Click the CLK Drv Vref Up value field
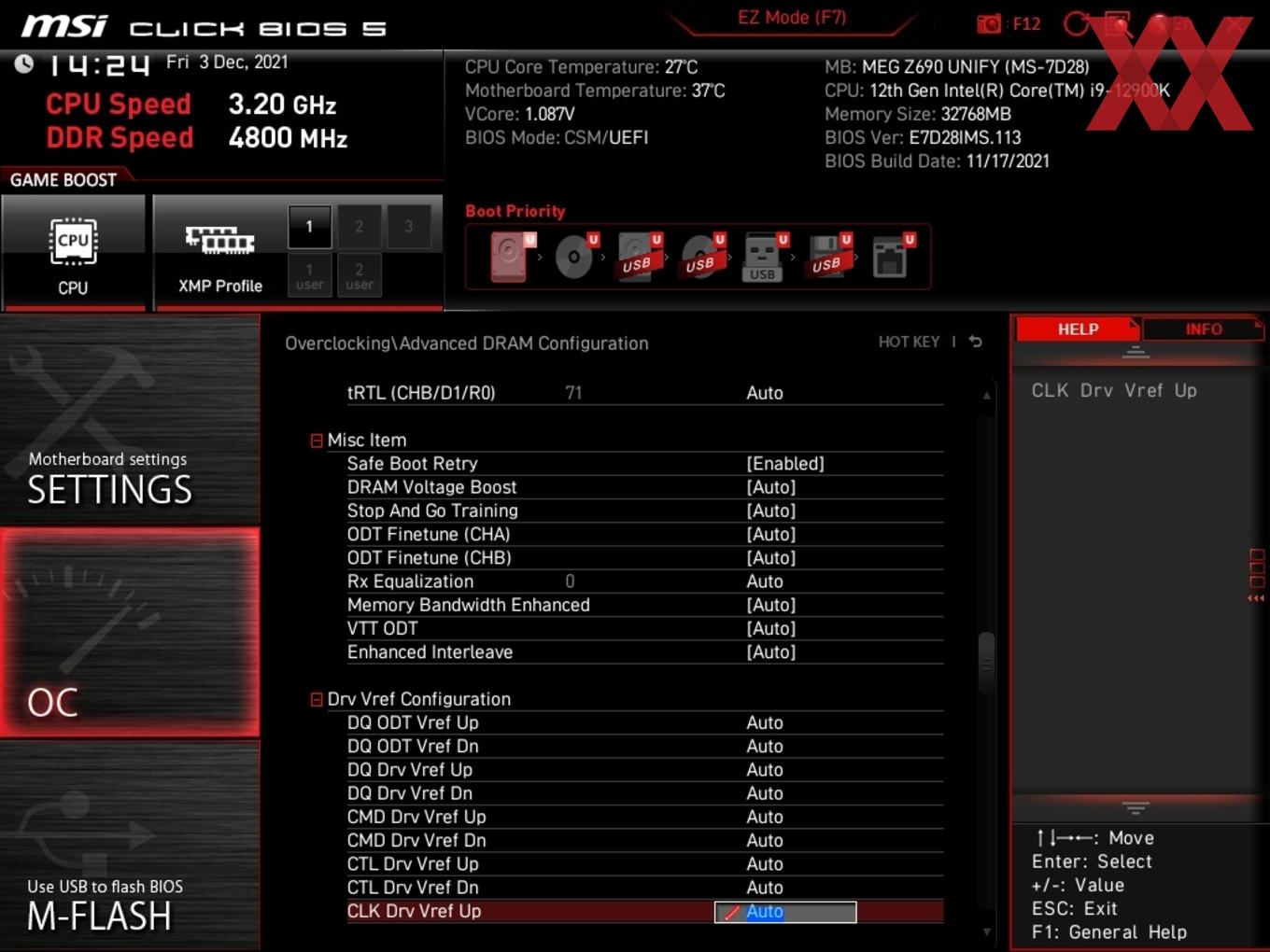 point(785,912)
